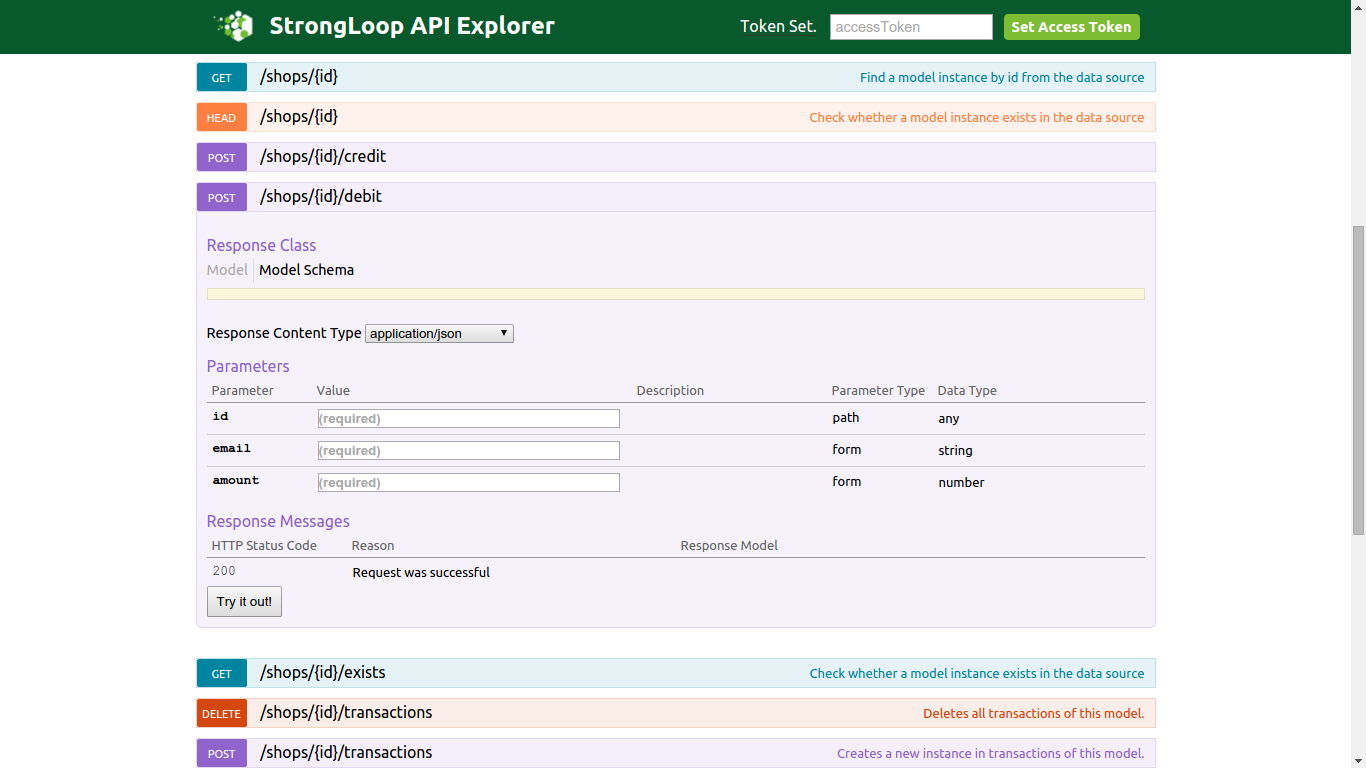
Task: Click the amount parameter name
Action: [235, 480]
